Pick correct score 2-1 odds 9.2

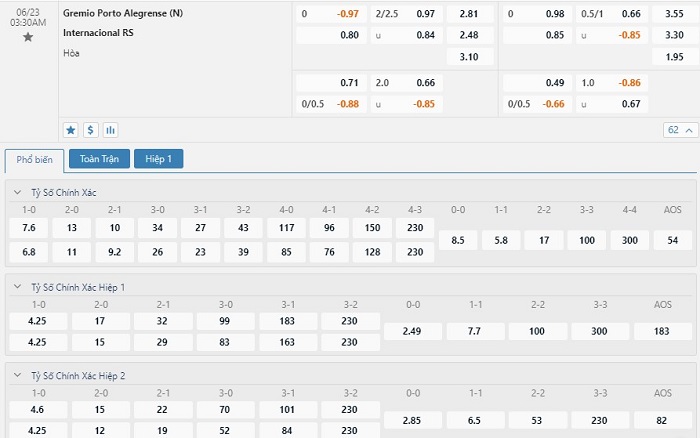(x=115, y=252)
